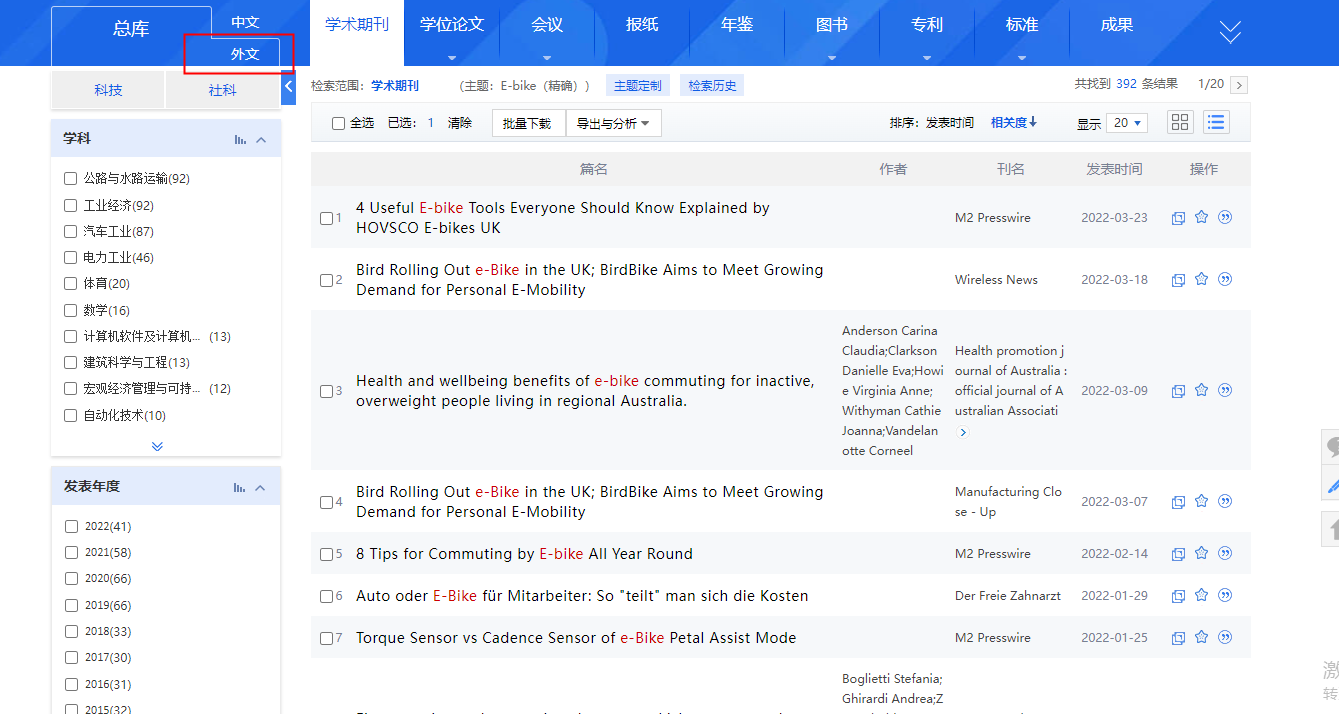Open the chart icon in the 学科 panel
The image size is (1339, 714).
240,140
